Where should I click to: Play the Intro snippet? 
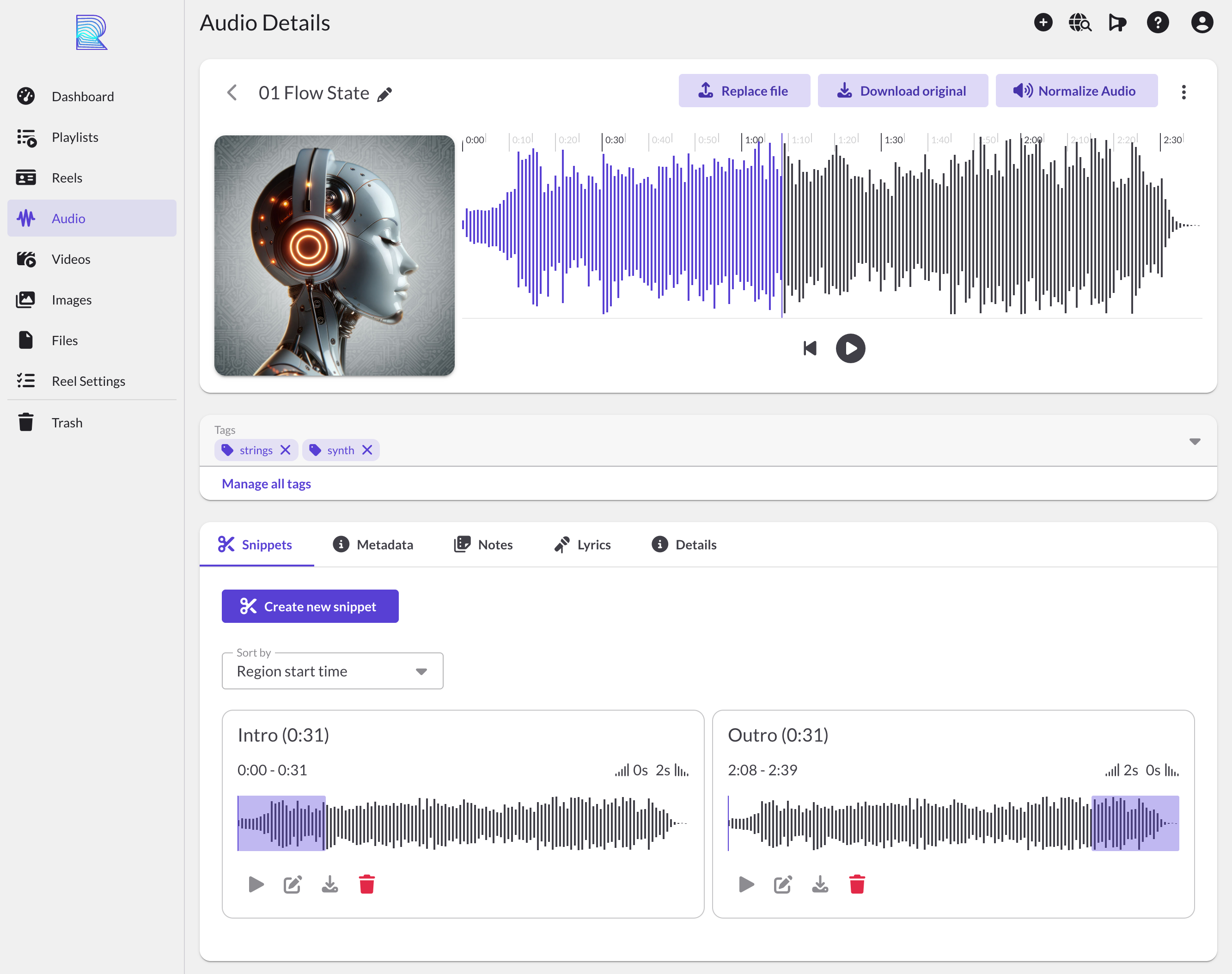(256, 884)
